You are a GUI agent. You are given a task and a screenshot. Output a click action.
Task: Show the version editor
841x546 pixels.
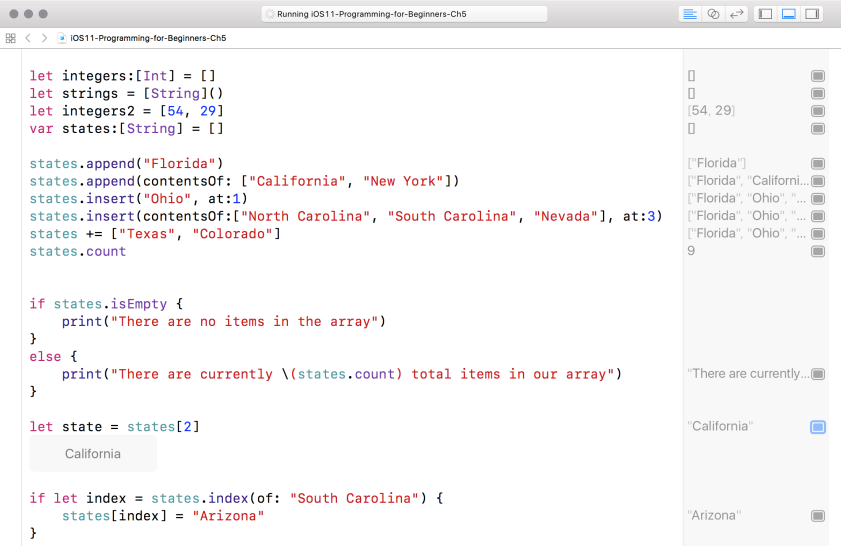tap(737, 14)
